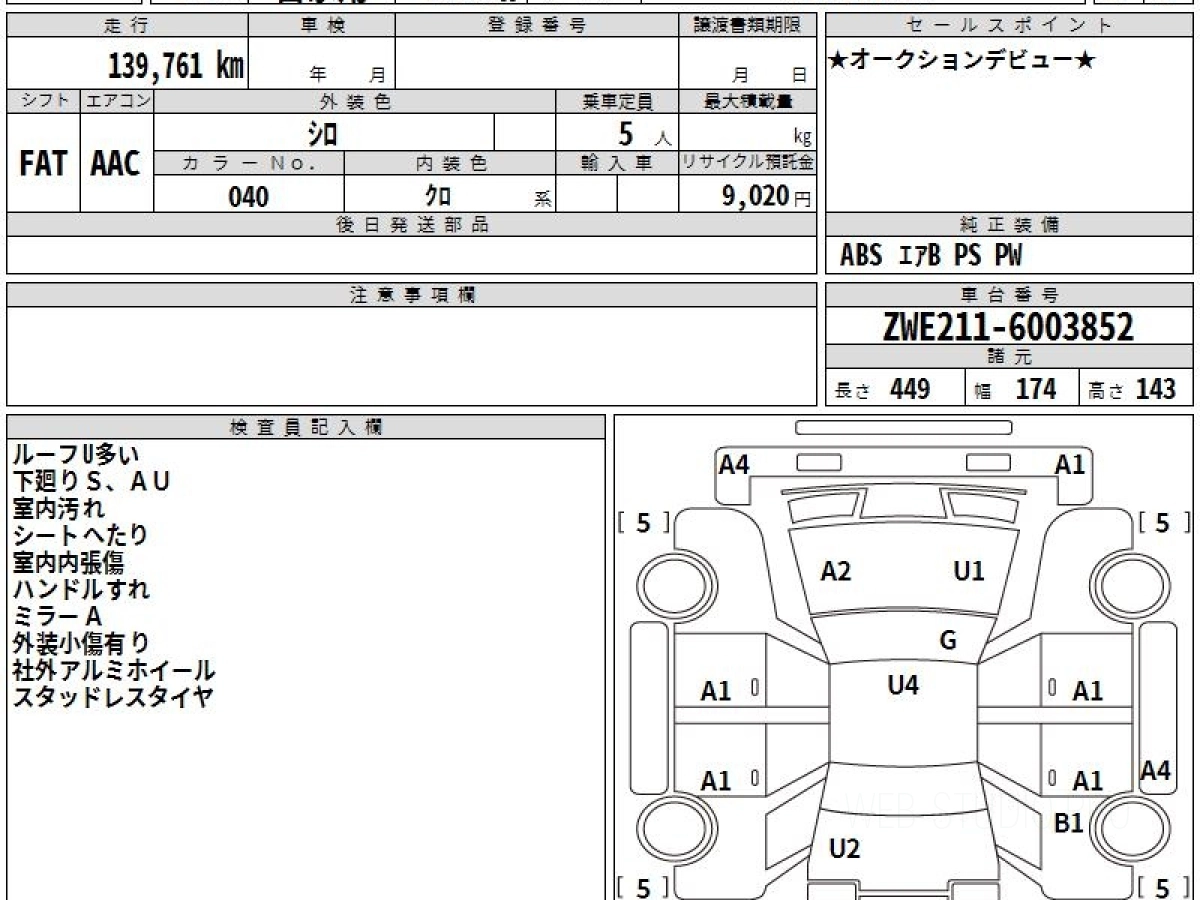Click the 室内汚れ note line

pyautogui.click(x=58, y=509)
